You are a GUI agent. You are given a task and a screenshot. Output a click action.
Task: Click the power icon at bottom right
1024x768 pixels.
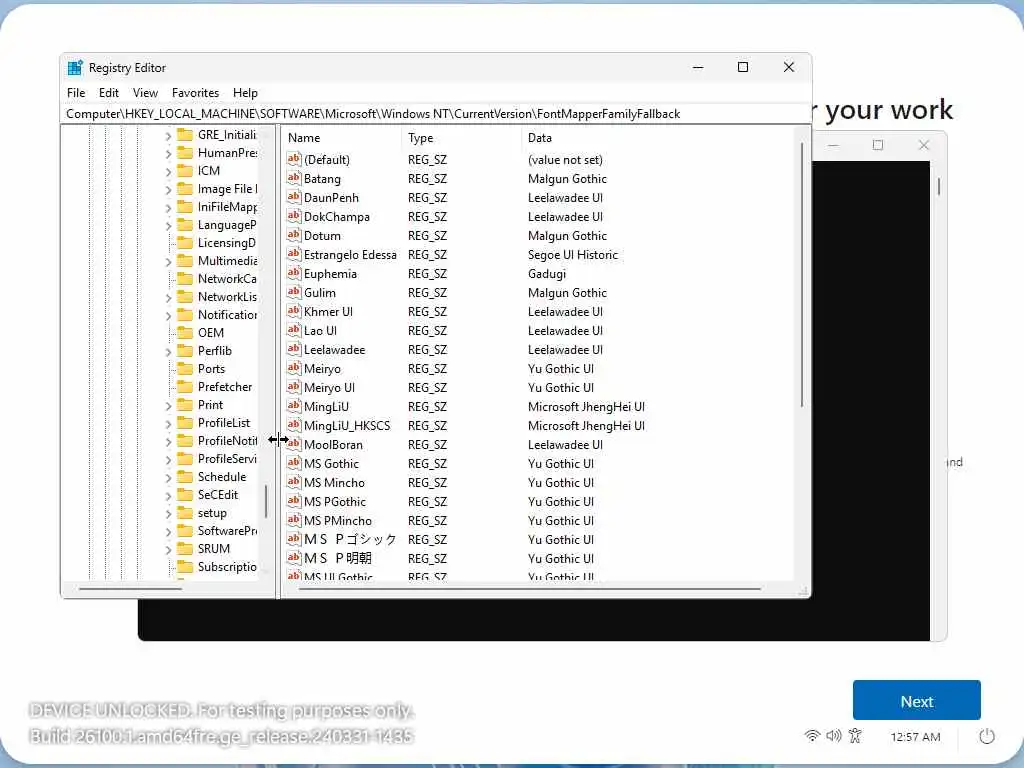click(x=987, y=736)
